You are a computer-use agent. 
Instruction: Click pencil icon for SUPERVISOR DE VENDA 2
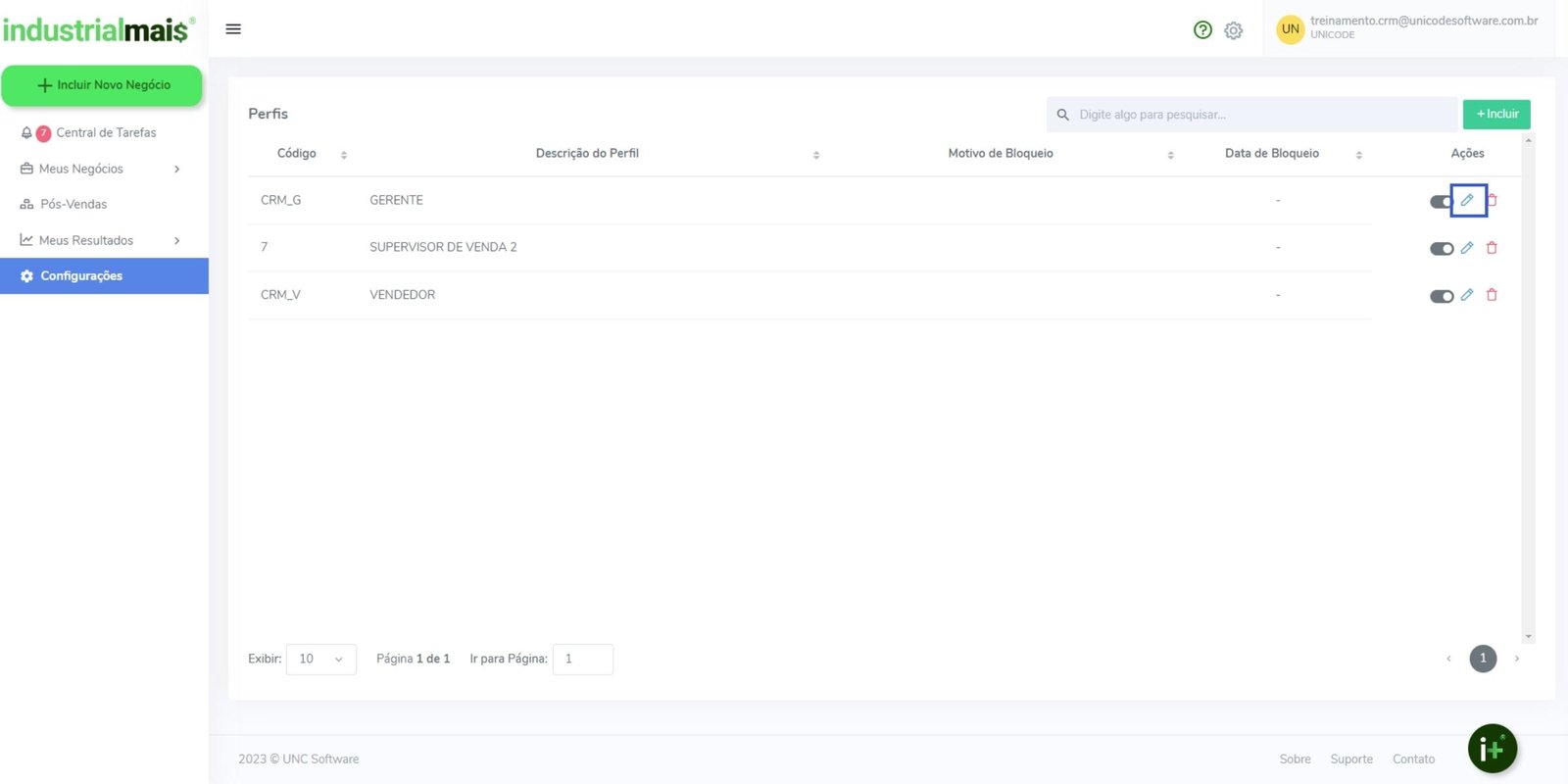(1467, 248)
